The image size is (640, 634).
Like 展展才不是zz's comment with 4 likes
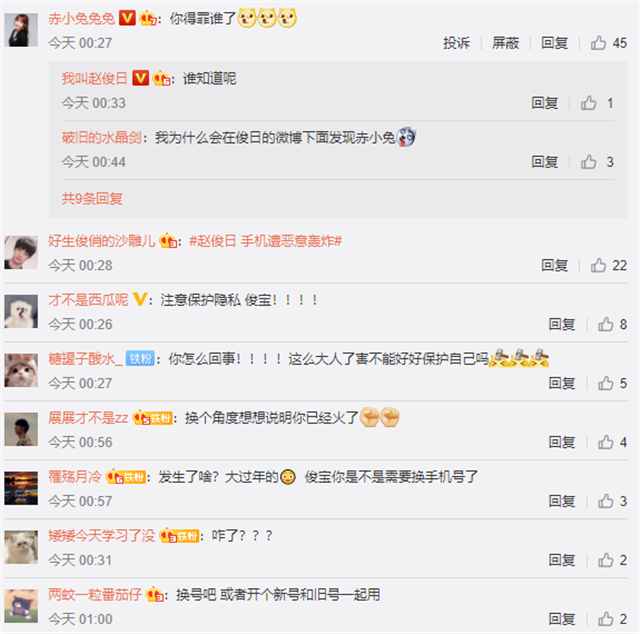[x=606, y=442]
